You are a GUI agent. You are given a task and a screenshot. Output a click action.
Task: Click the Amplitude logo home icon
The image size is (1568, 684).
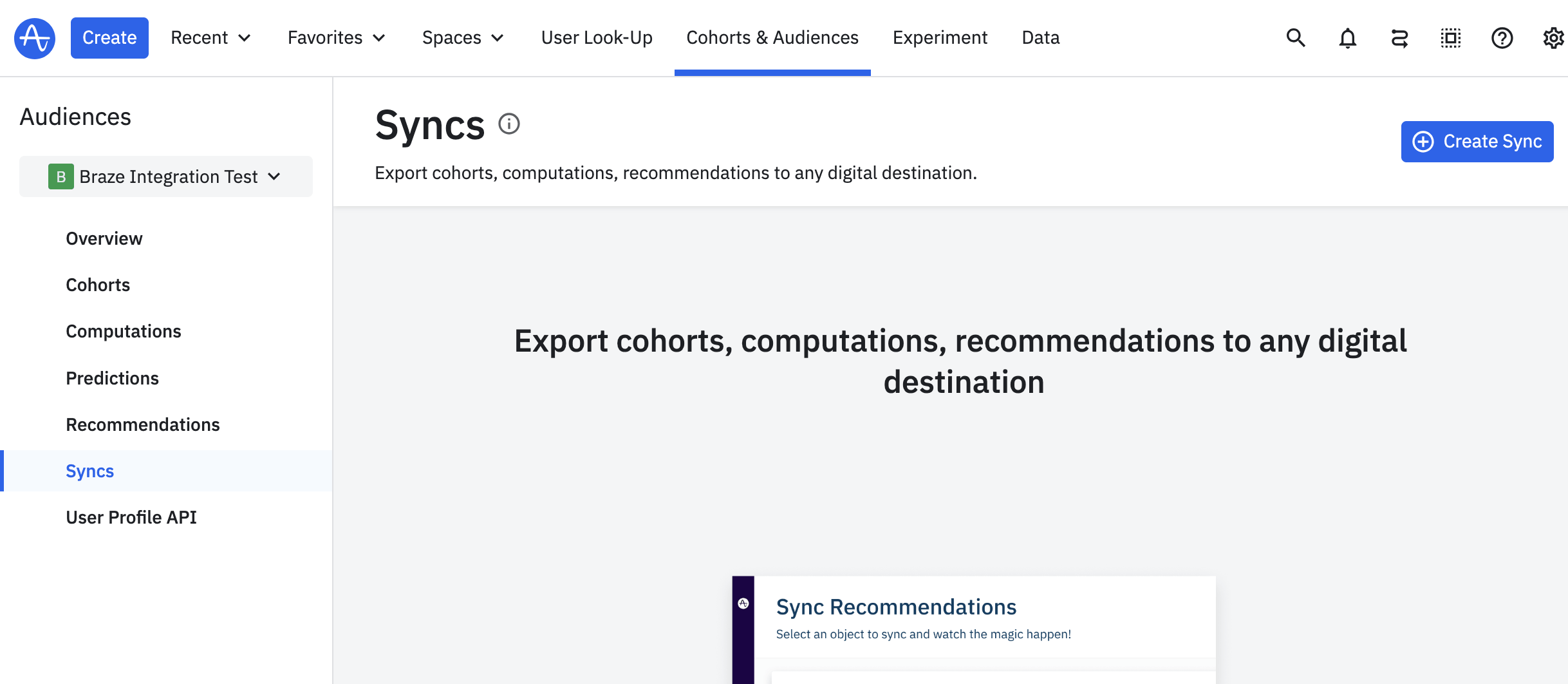coord(35,38)
